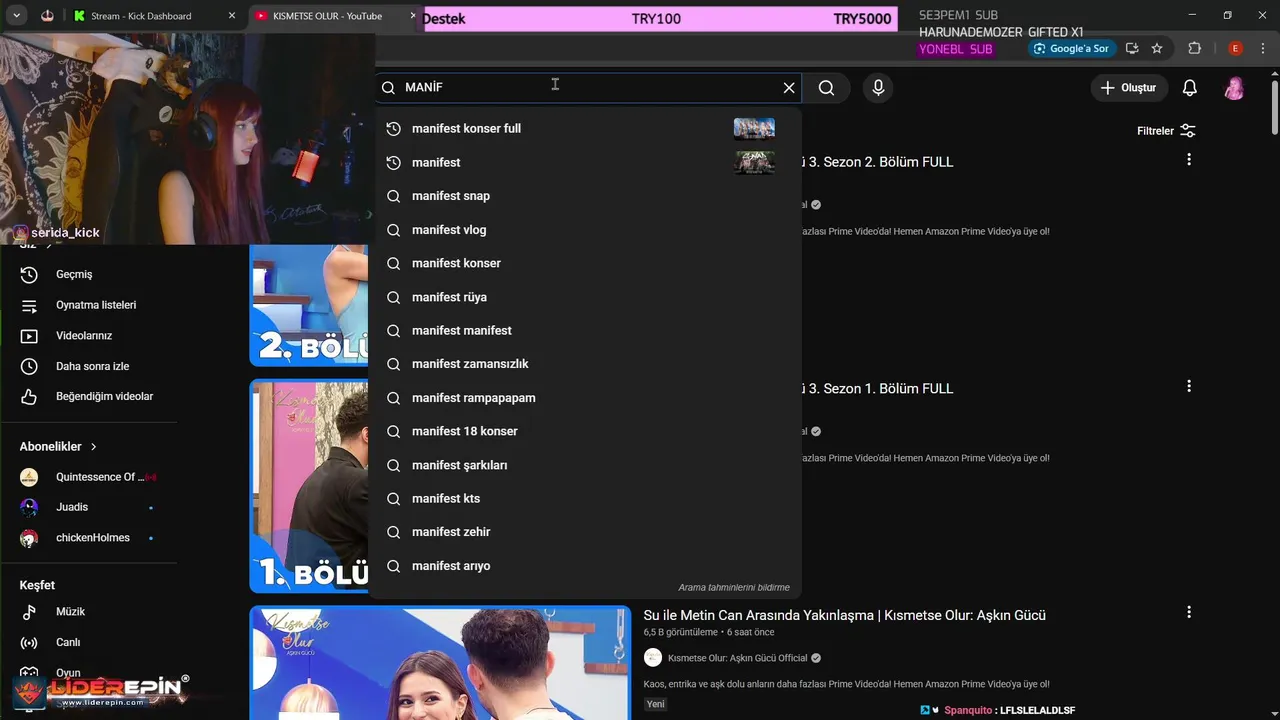Open options for Sezon 1. Bölüm video
This screenshot has height=720, width=1280.
[1189, 386]
